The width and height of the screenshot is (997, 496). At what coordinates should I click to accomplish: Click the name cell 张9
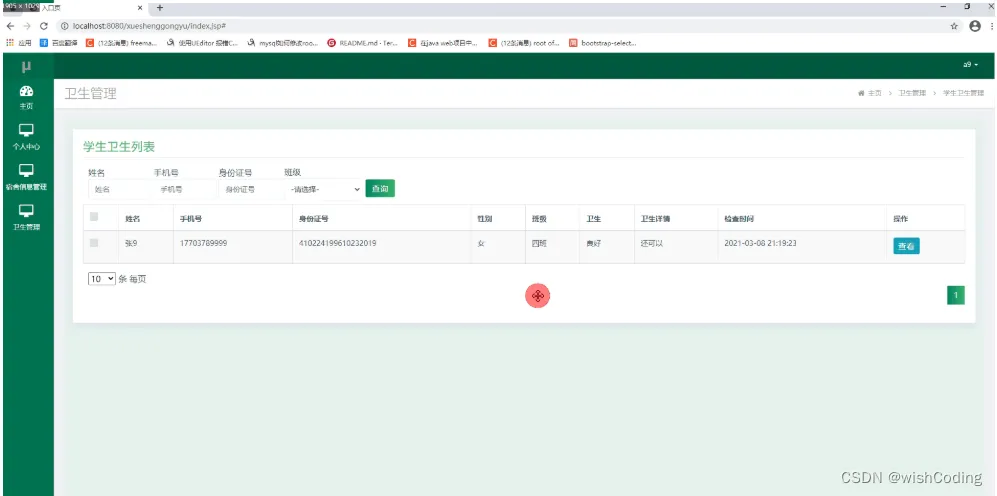click(x=132, y=243)
